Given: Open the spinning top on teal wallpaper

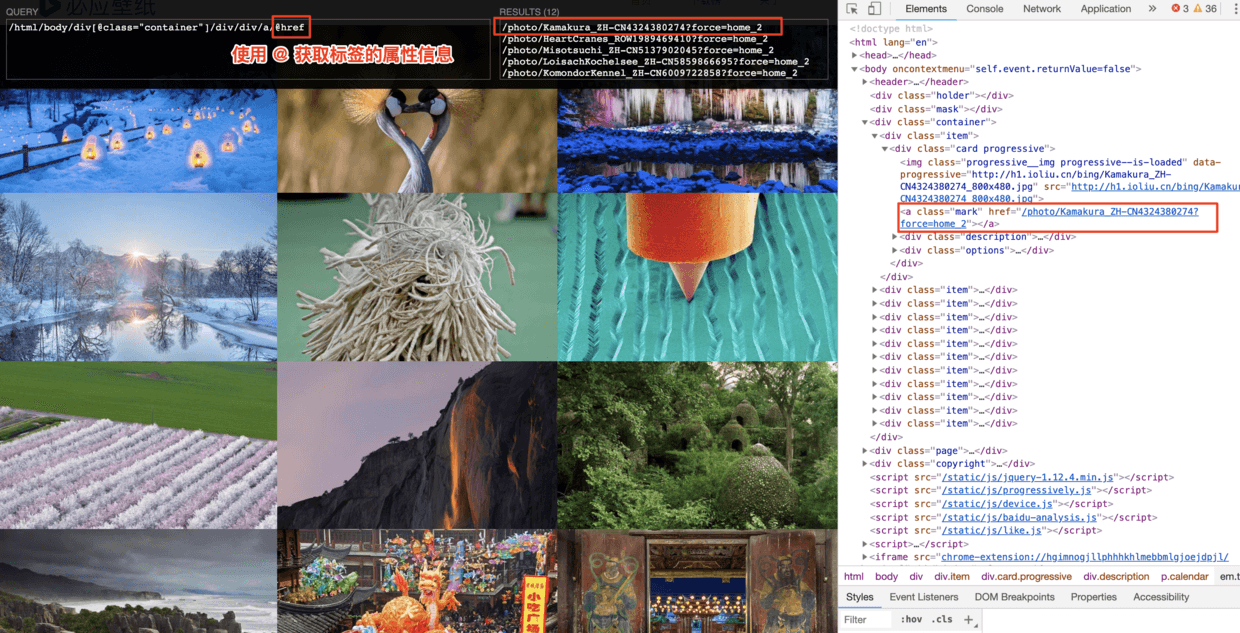Looking at the screenshot, I should [x=697, y=277].
